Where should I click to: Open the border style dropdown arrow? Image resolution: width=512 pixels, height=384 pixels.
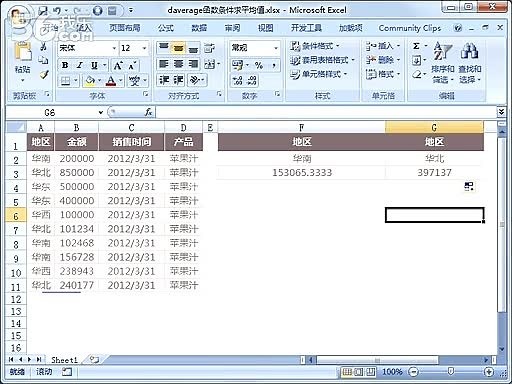pyautogui.click(x=76, y=80)
